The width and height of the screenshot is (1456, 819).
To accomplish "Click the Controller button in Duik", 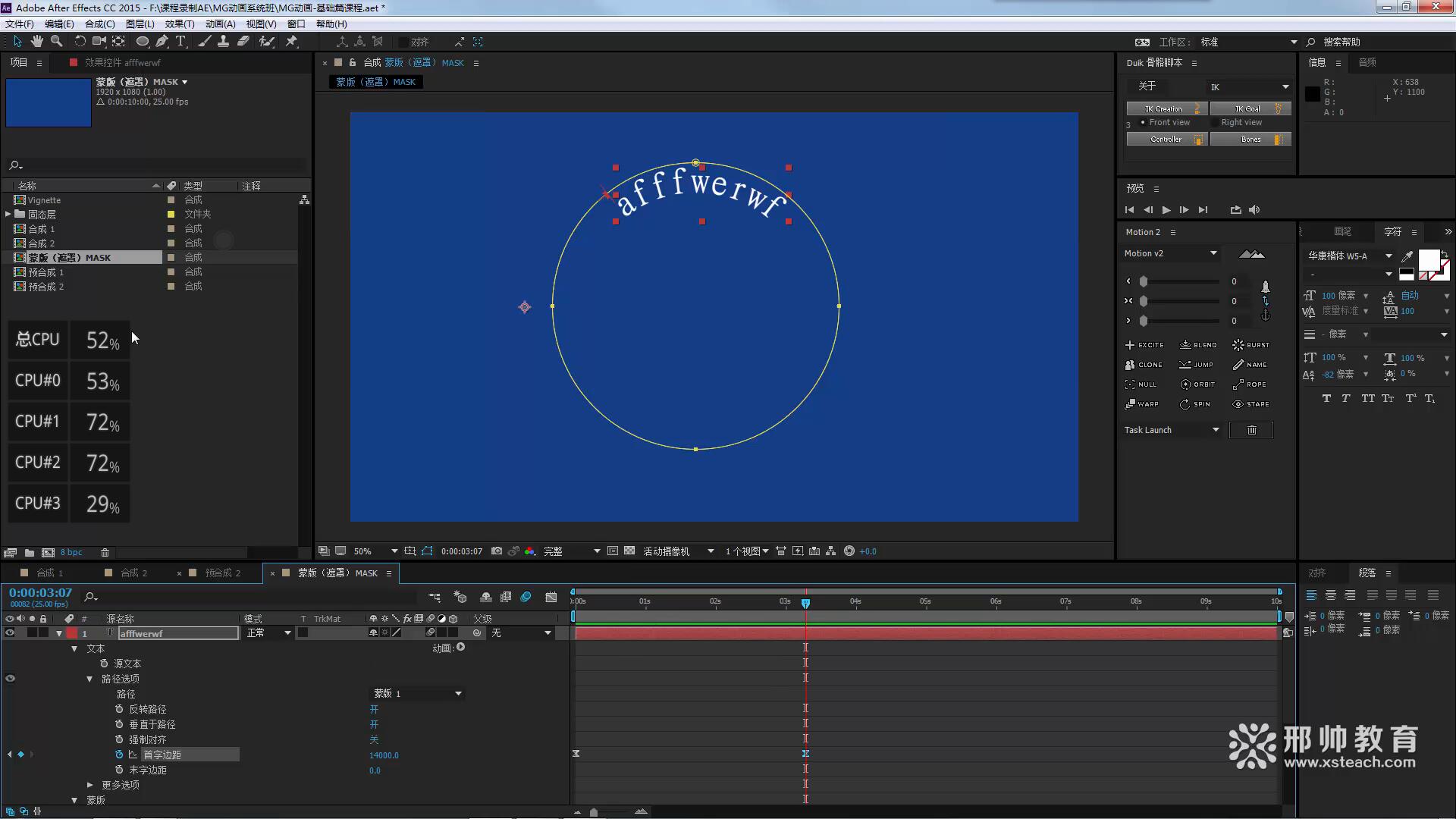I will tap(1166, 140).
